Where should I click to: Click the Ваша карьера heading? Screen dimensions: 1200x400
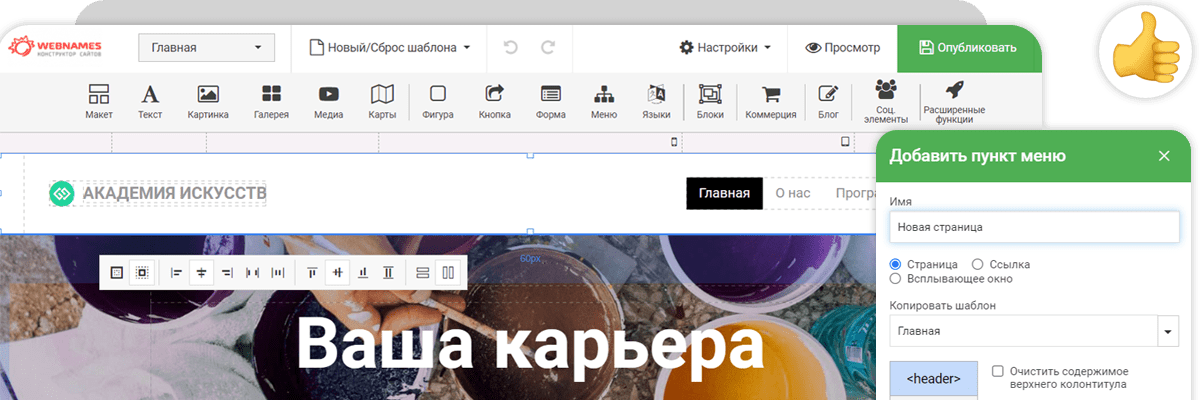pos(530,344)
